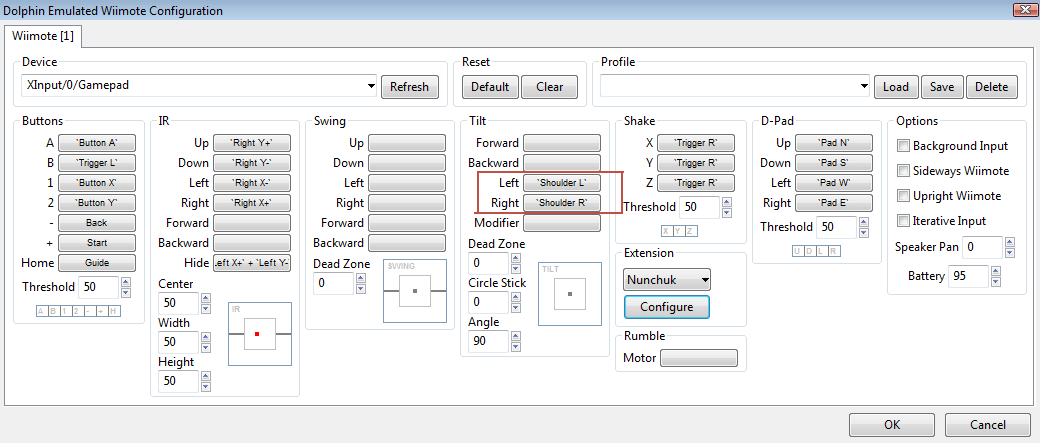Click the Clear reset button
Image resolution: width=1040 pixels, height=443 pixels.
click(549, 86)
